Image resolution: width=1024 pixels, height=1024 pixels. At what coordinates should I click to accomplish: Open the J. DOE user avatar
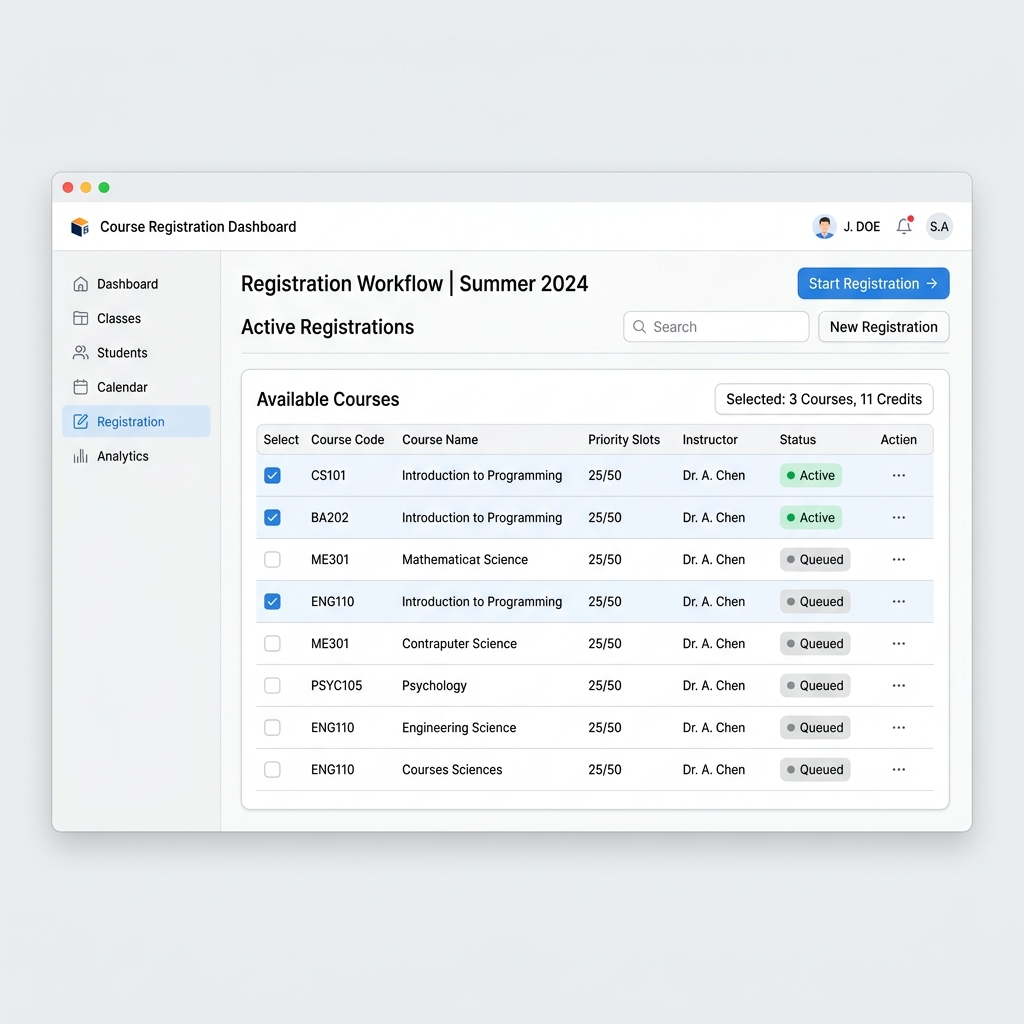[x=824, y=227]
